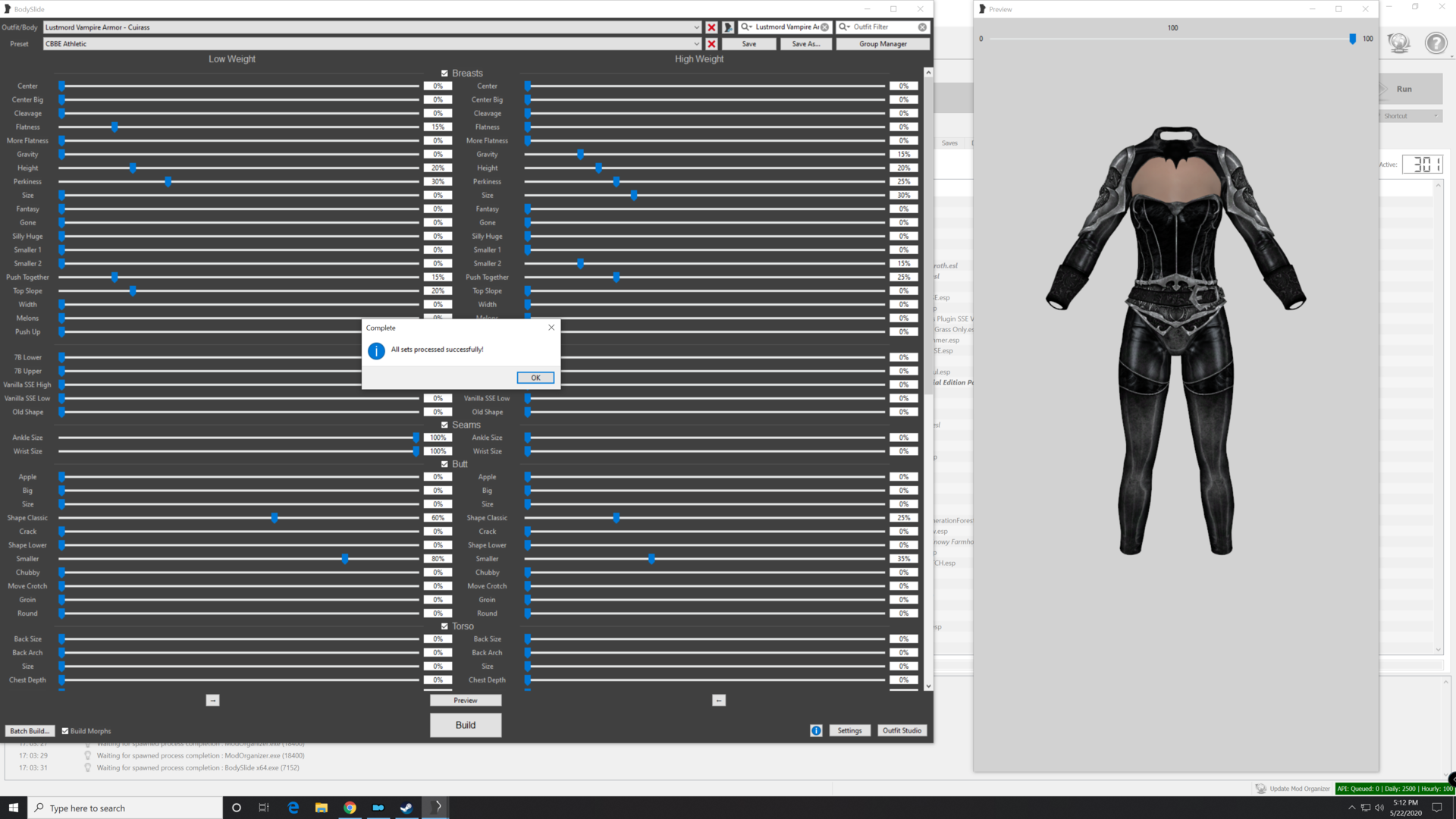Click the blue info icon beside Settings
The image size is (1456, 819).
pyautogui.click(x=816, y=730)
